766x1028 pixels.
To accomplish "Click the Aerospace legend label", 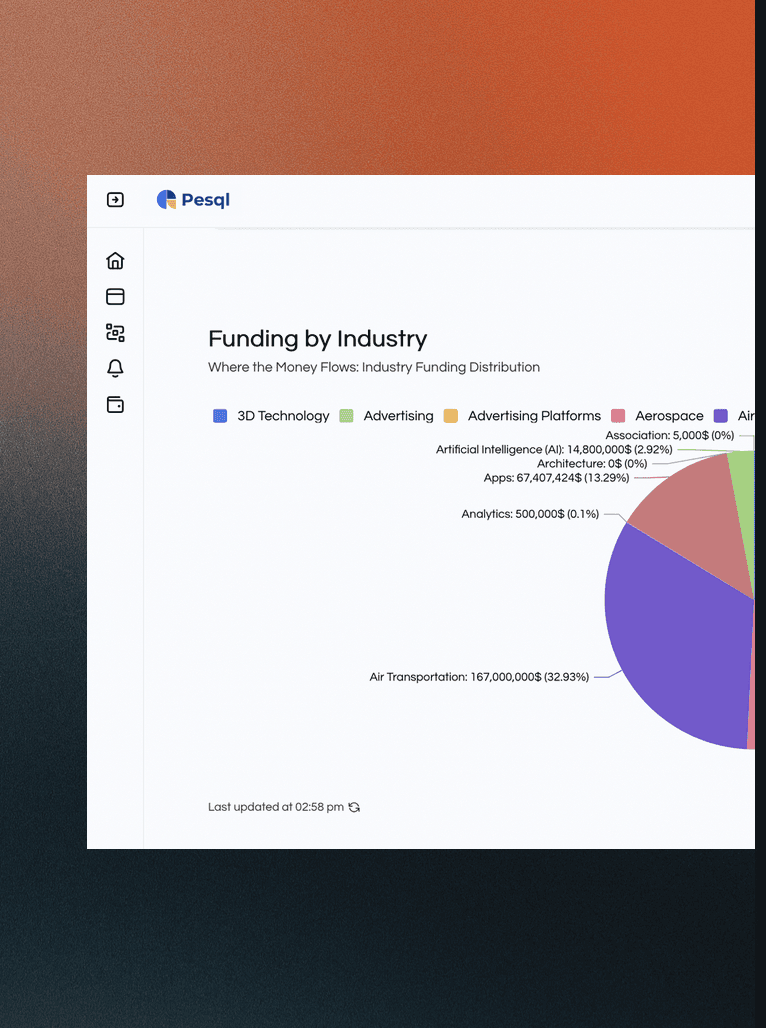I will click(x=670, y=416).
